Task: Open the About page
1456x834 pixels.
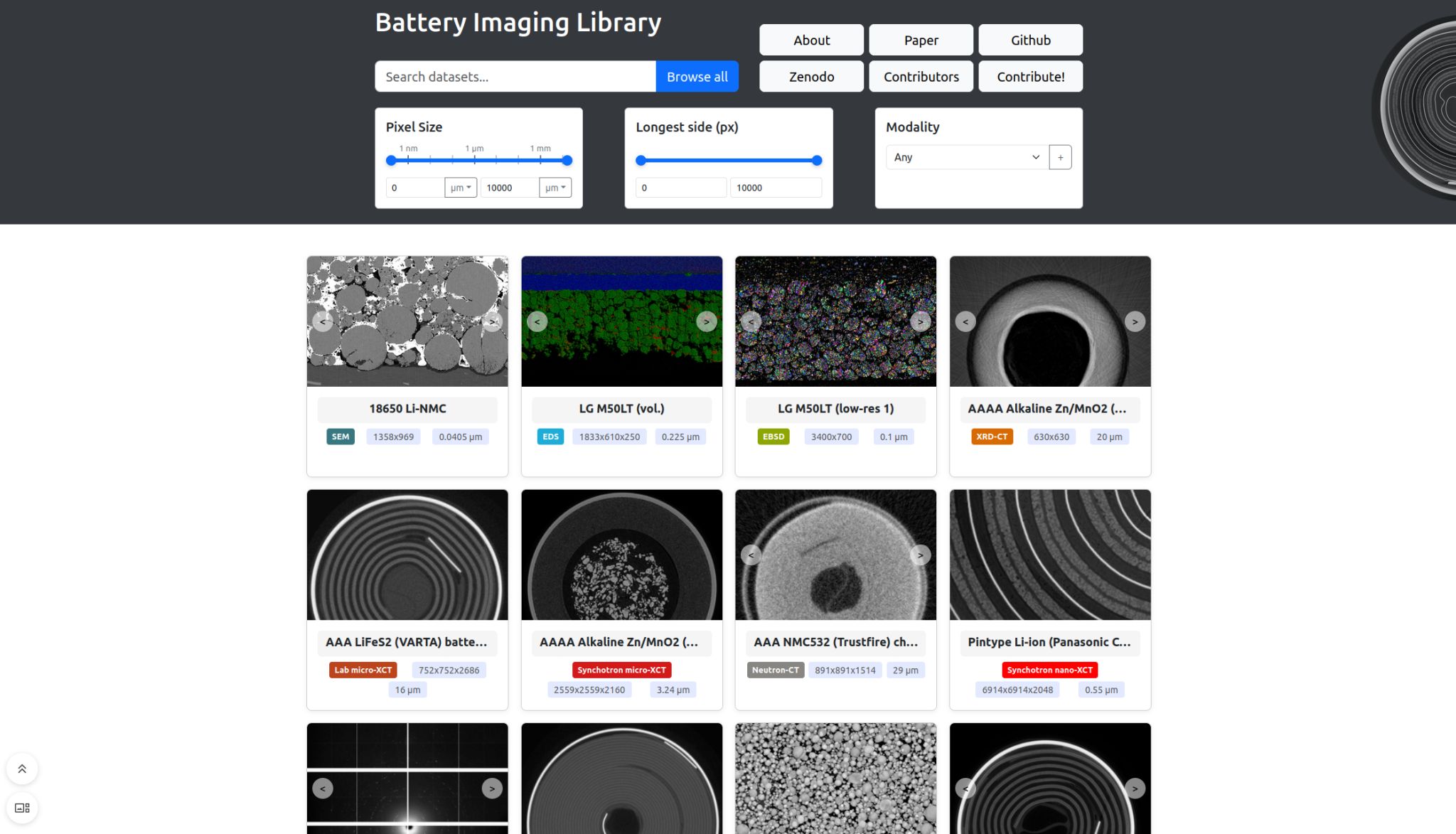Action: pyautogui.click(x=811, y=40)
